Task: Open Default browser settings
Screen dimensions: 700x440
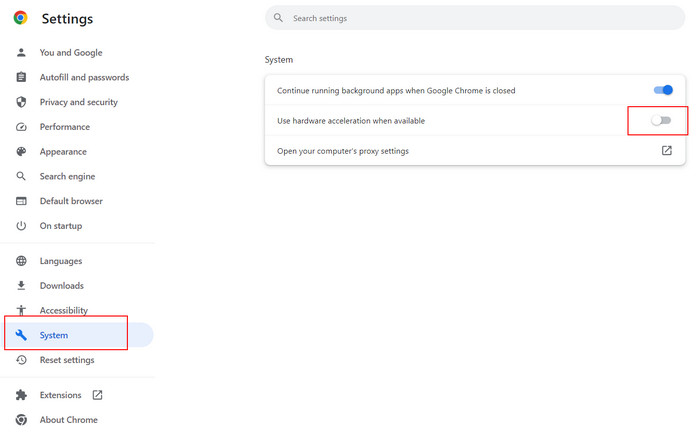Action: (x=71, y=201)
